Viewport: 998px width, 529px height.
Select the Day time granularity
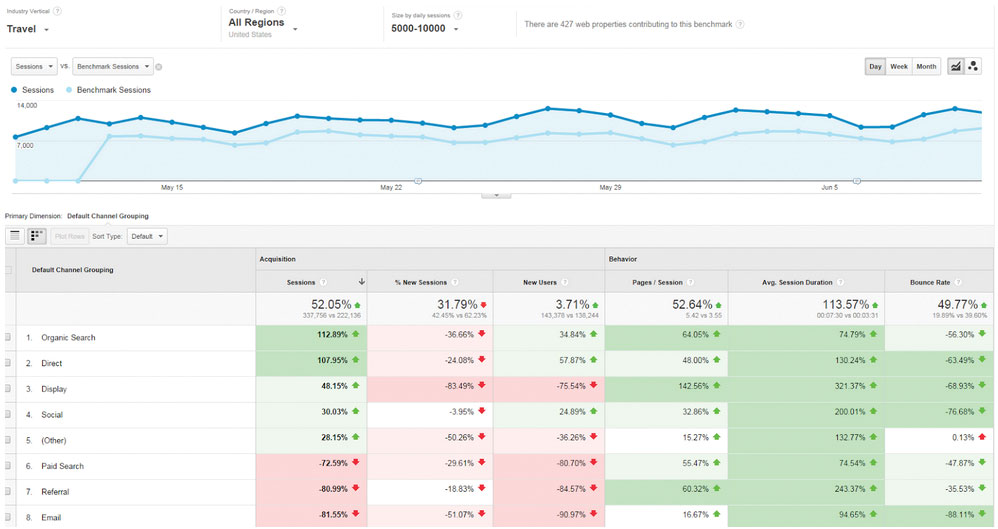click(x=875, y=66)
